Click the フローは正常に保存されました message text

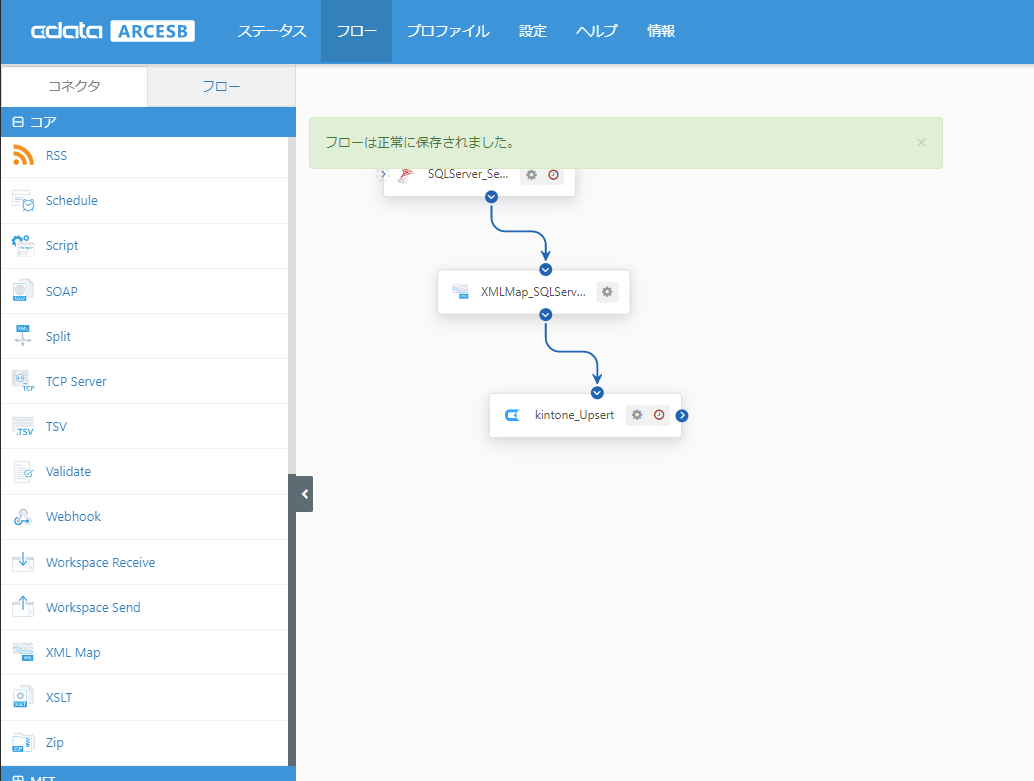420,142
